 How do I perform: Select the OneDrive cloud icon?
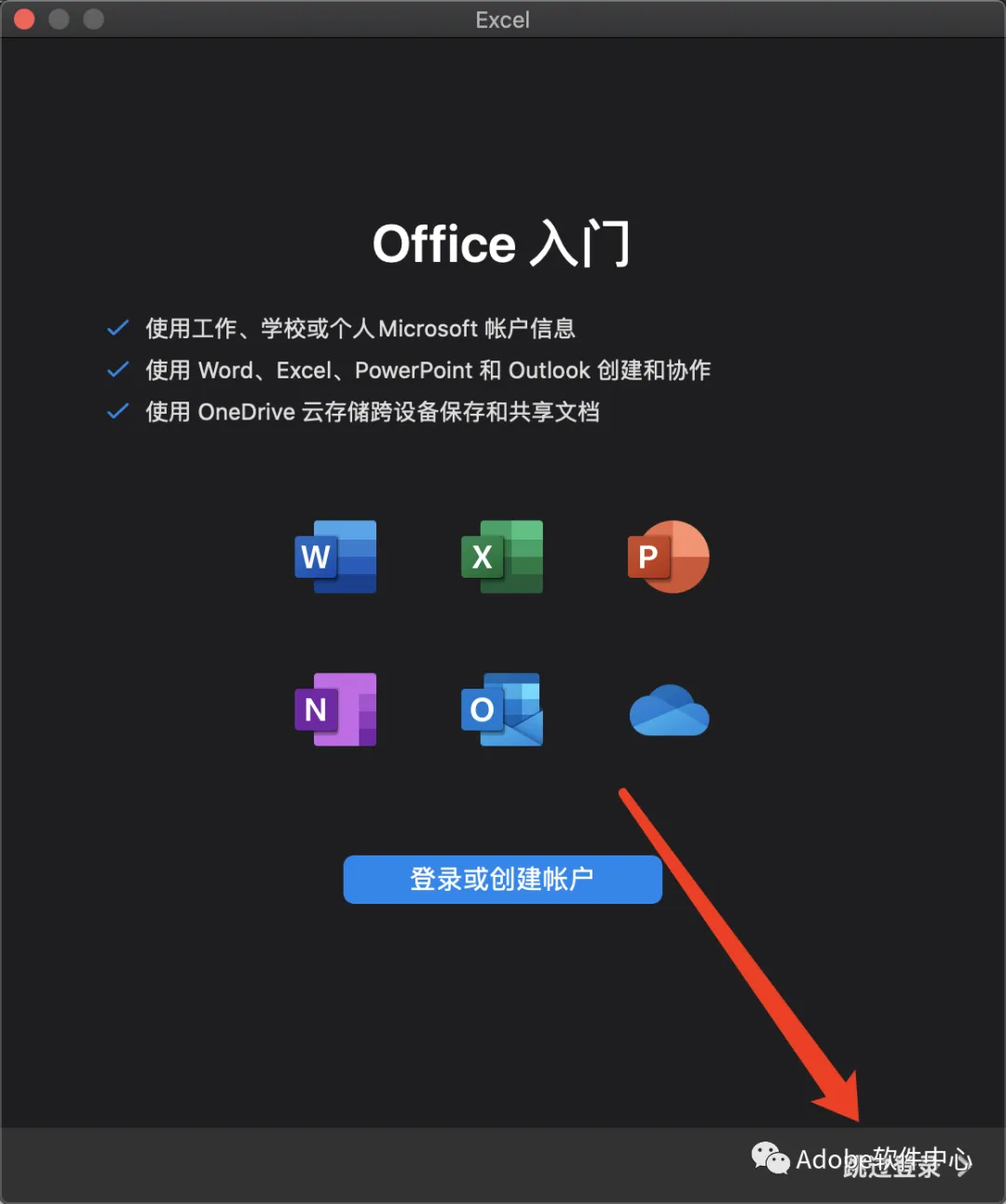coord(669,710)
